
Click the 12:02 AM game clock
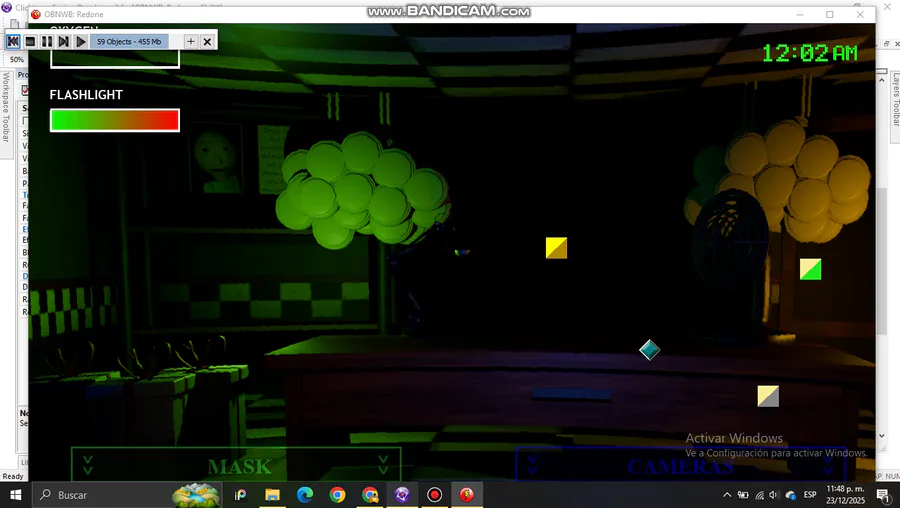point(809,53)
